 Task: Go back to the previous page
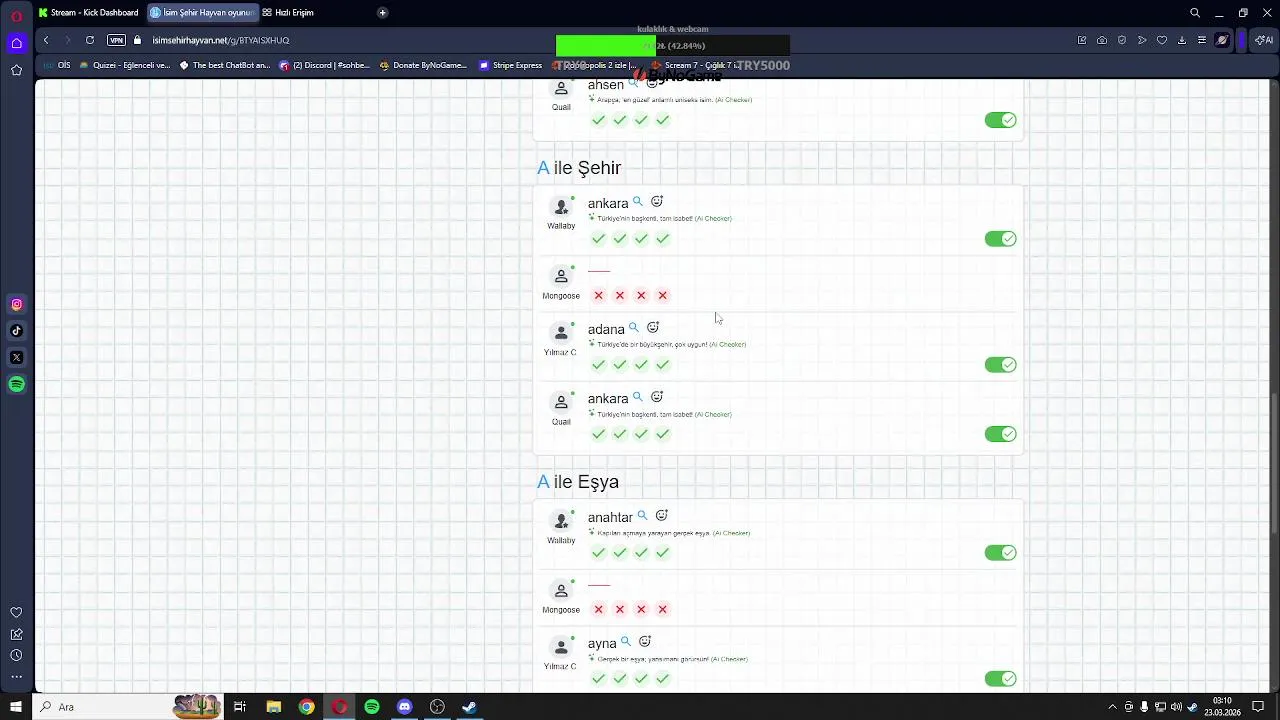(x=46, y=40)
